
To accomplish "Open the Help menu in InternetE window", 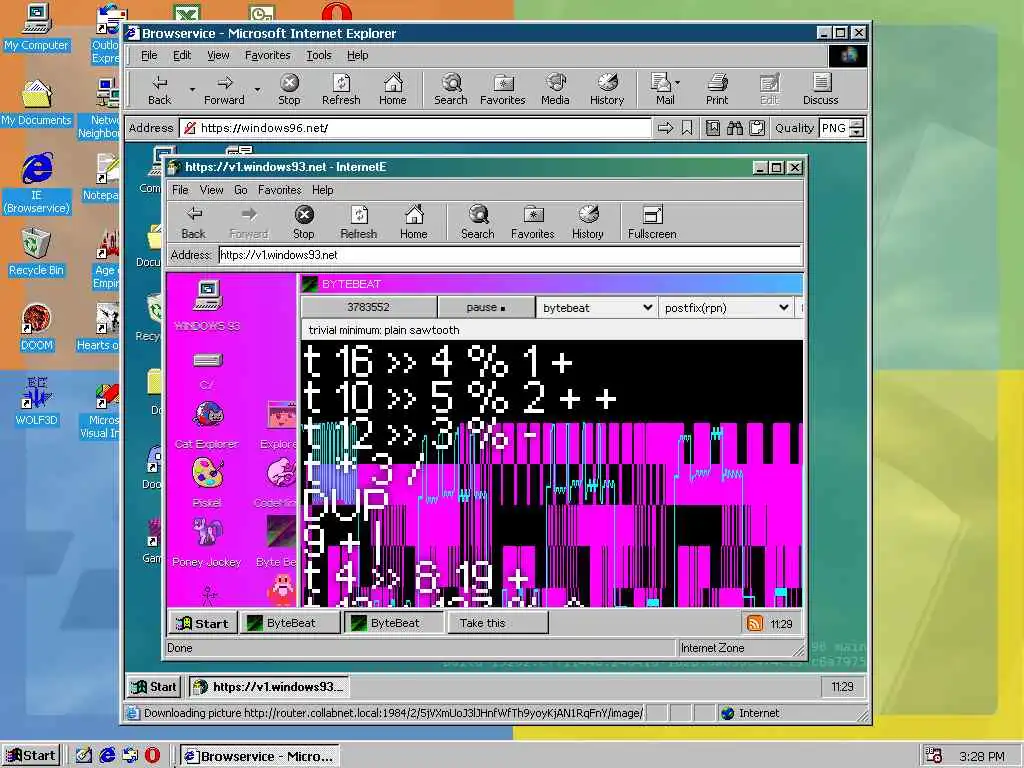I will click(x=323, y=190).
